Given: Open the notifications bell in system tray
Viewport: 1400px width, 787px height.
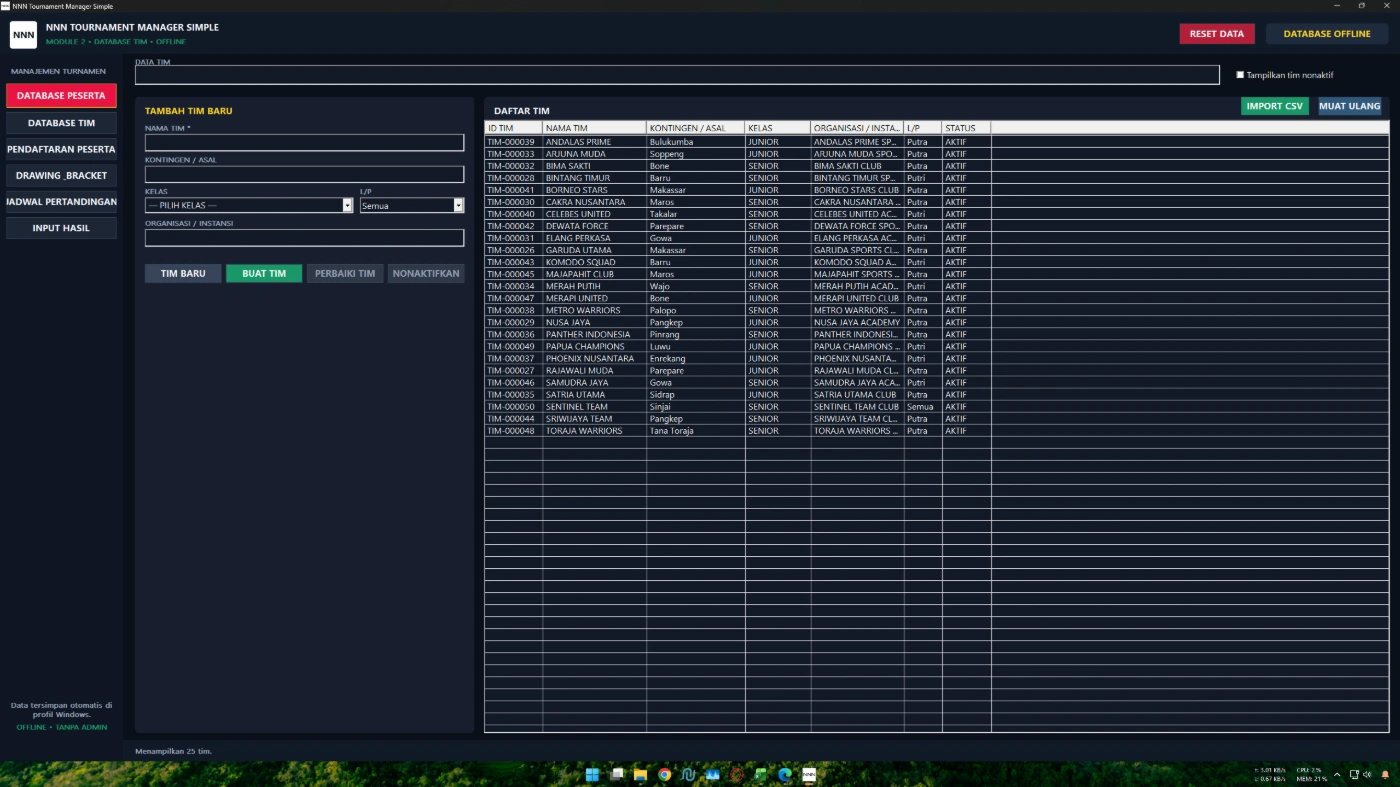Looking at the screenshot, I should pos(1385,774).
